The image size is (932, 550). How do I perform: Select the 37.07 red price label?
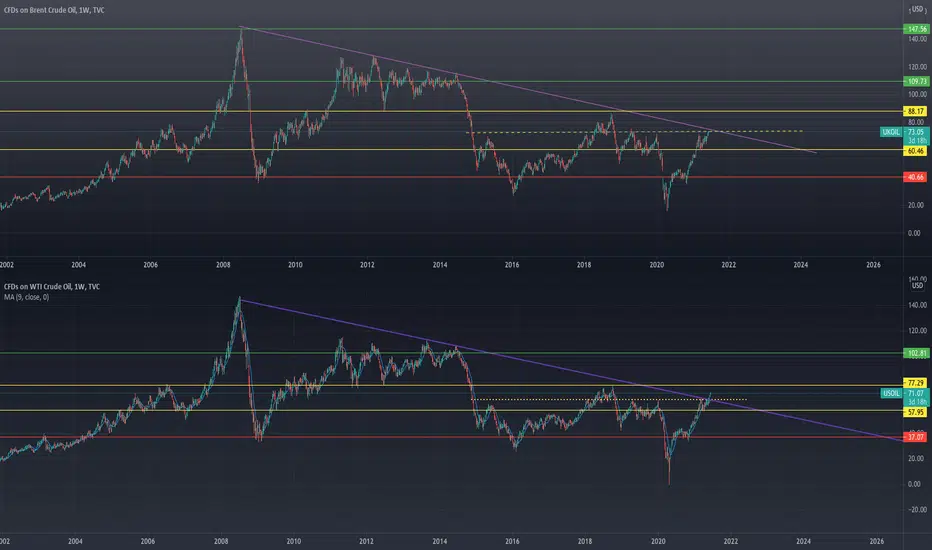(916, 437)
